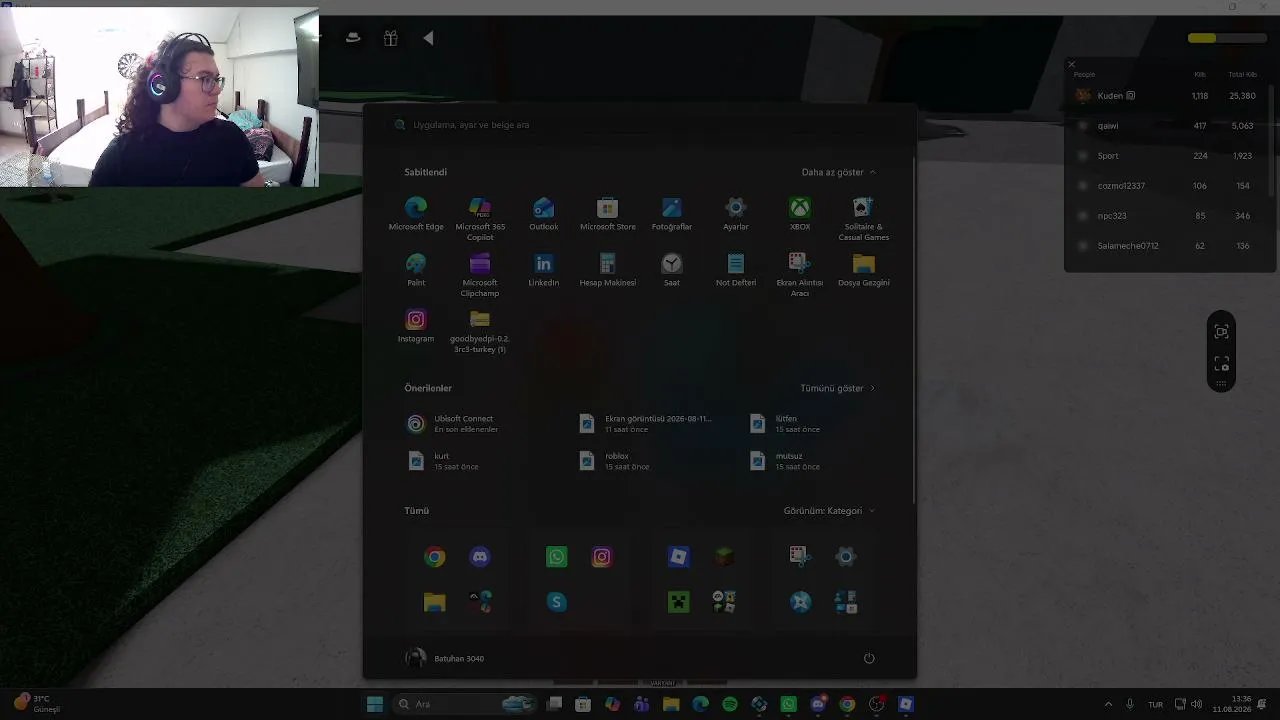The image size is (1280, 720).
Task: Open the notification bell in the system tray
Action: coord(1262,704)
